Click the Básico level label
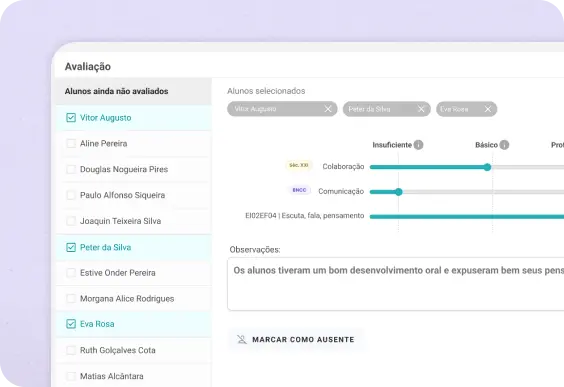564x387 pixels. pos(486,145)
